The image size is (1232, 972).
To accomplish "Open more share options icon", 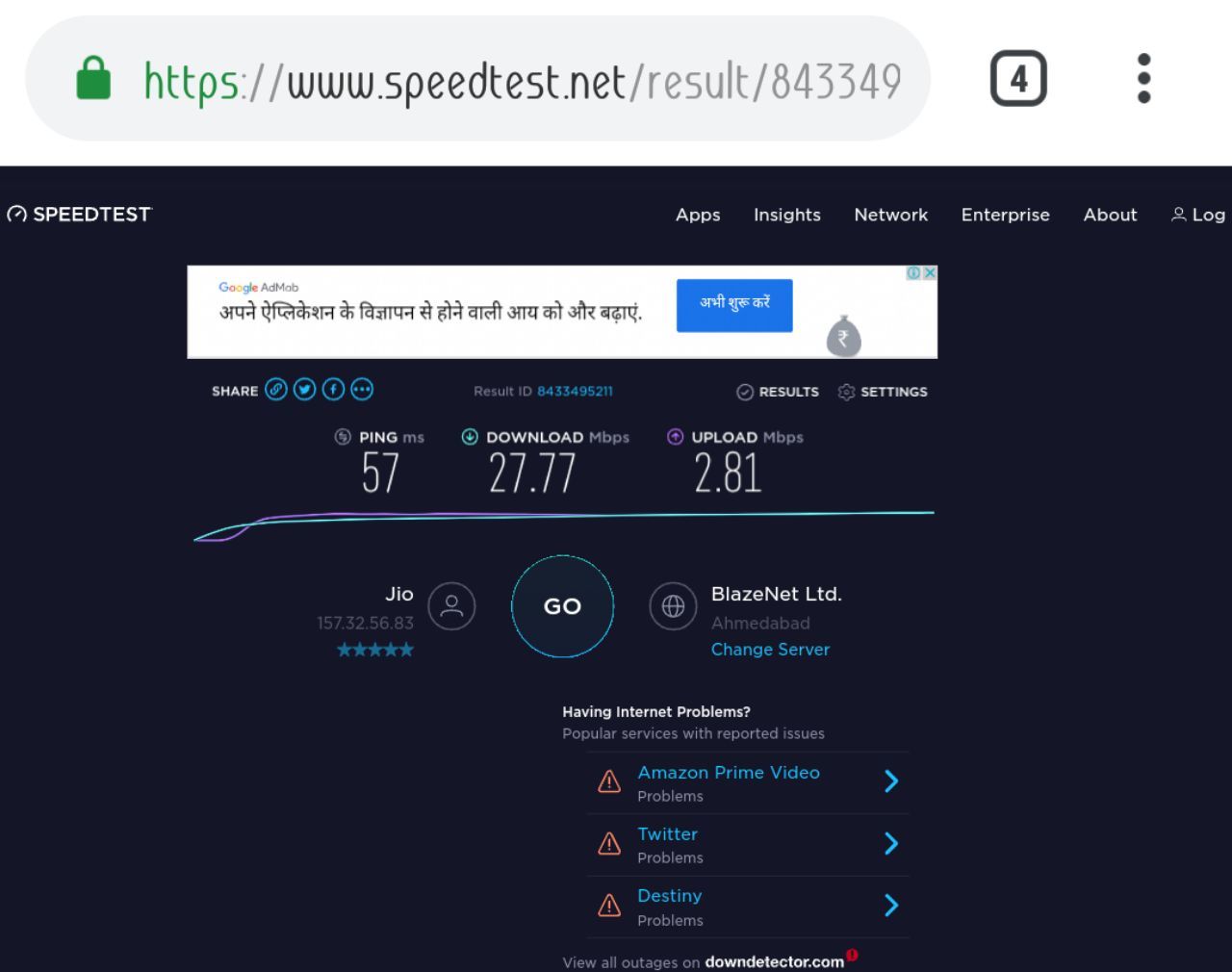I will (x=362, y=389).
